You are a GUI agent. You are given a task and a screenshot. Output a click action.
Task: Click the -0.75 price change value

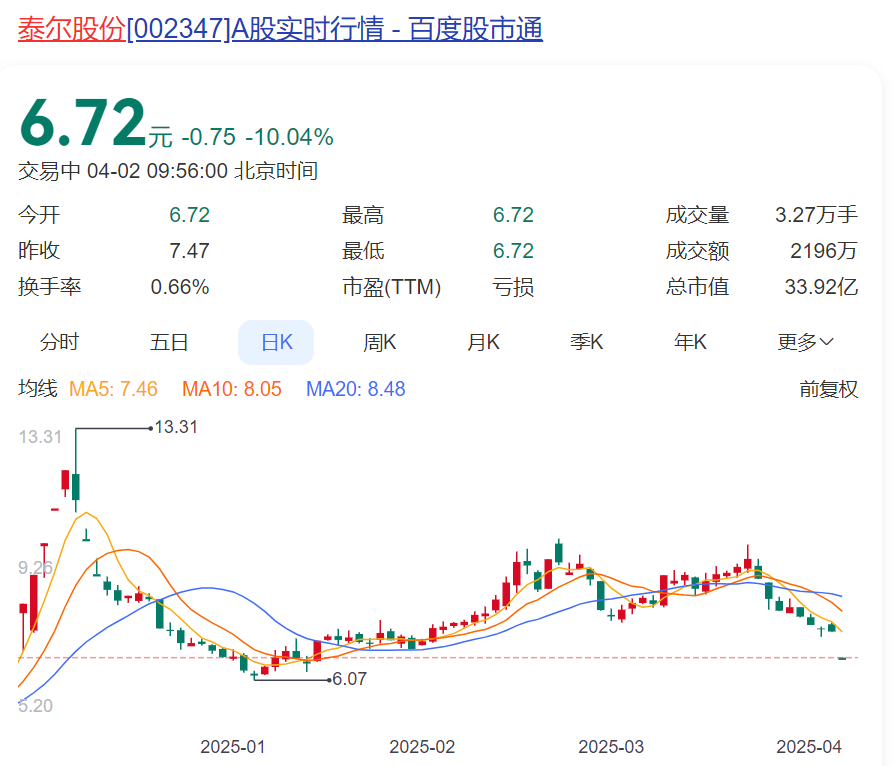[208, 137]
